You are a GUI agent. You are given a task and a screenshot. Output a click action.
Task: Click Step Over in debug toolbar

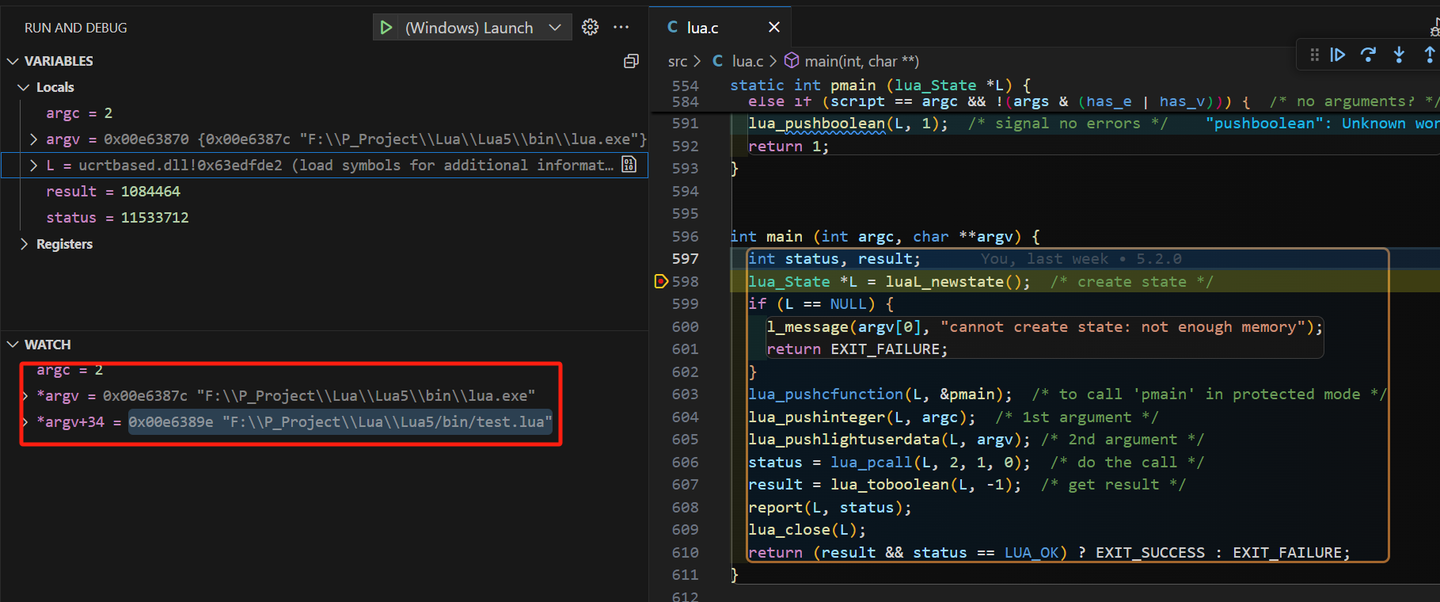pos(1368,55)
